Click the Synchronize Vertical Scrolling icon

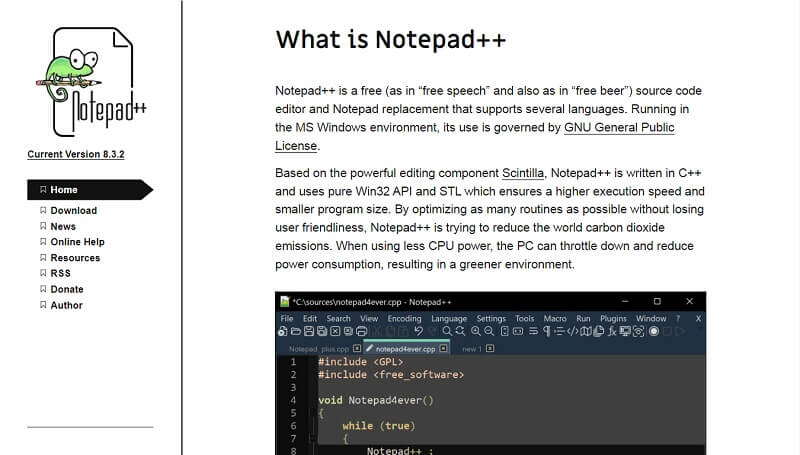coord(505,332)
